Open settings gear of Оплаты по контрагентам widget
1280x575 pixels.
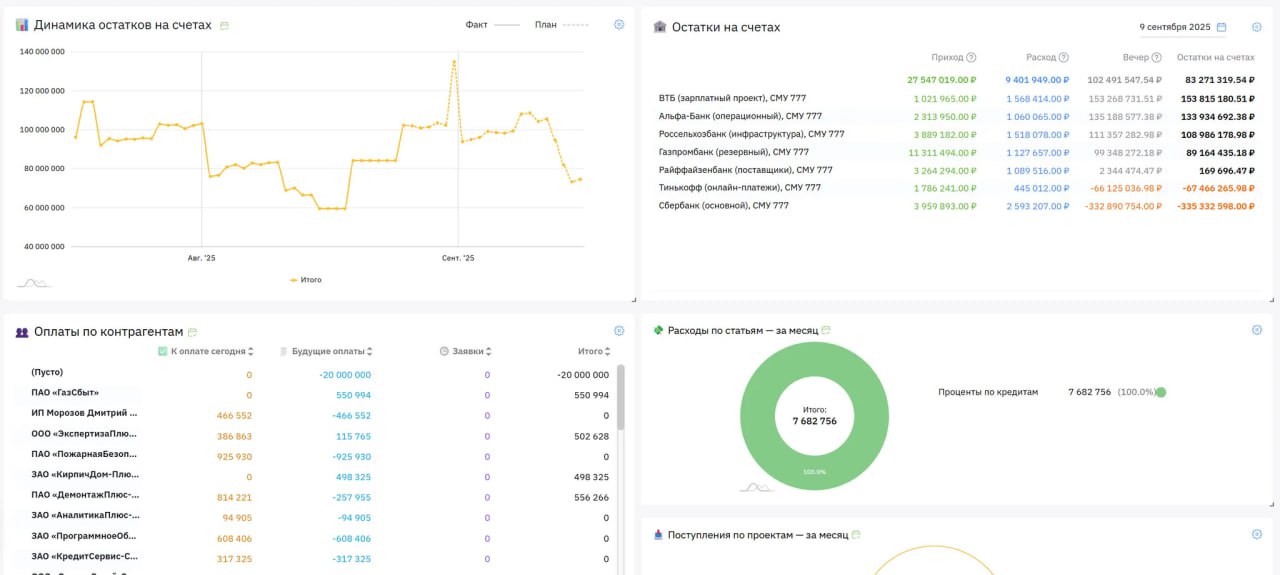[x=619, y=331]
